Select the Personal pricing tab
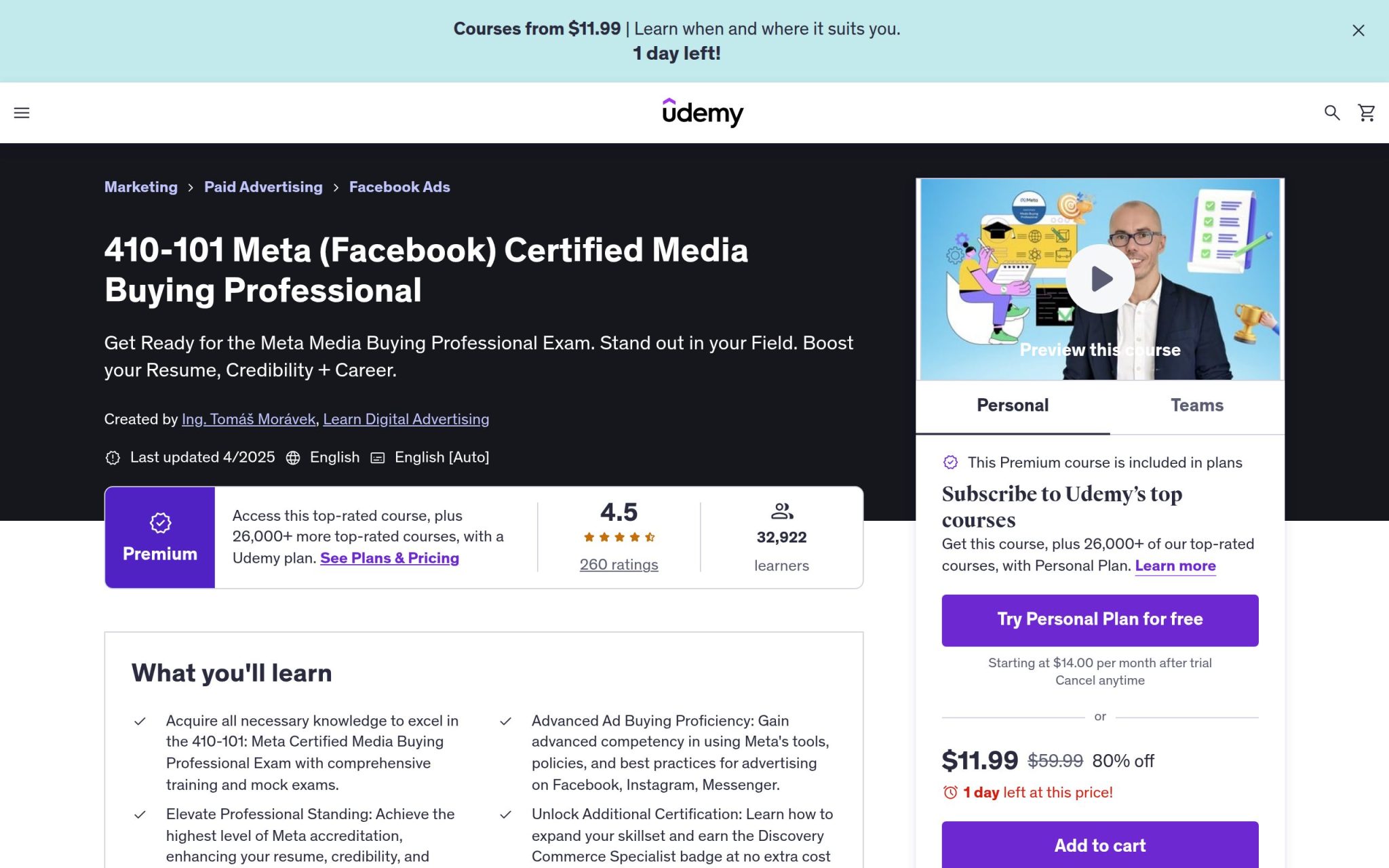Screen dimensions: 1389x868 [x=1012, y=405]
